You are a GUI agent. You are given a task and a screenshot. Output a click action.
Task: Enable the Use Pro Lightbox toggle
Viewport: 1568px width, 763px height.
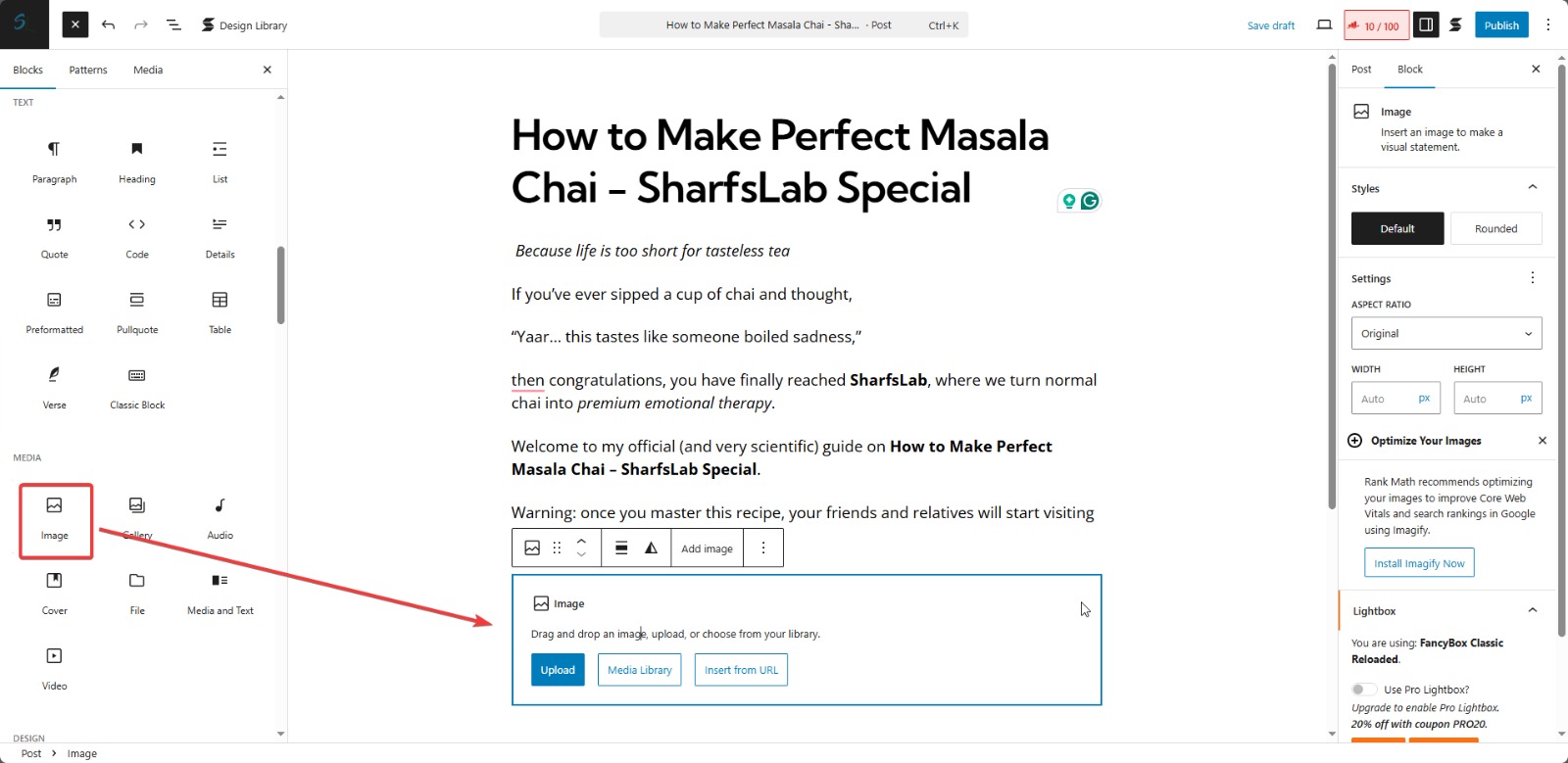coord(1363,689)
